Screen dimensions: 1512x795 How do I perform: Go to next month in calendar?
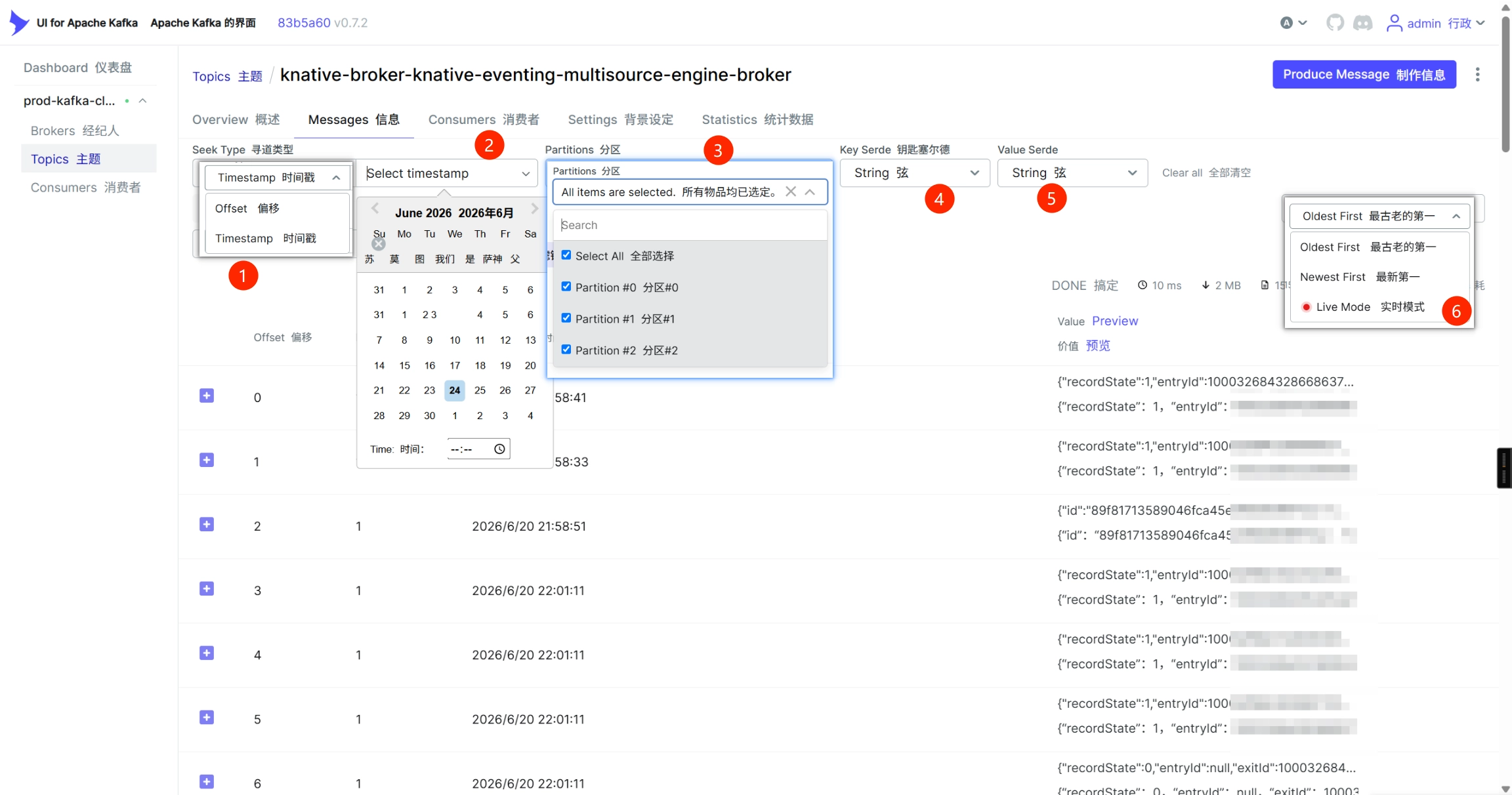(x=535, y=209)
